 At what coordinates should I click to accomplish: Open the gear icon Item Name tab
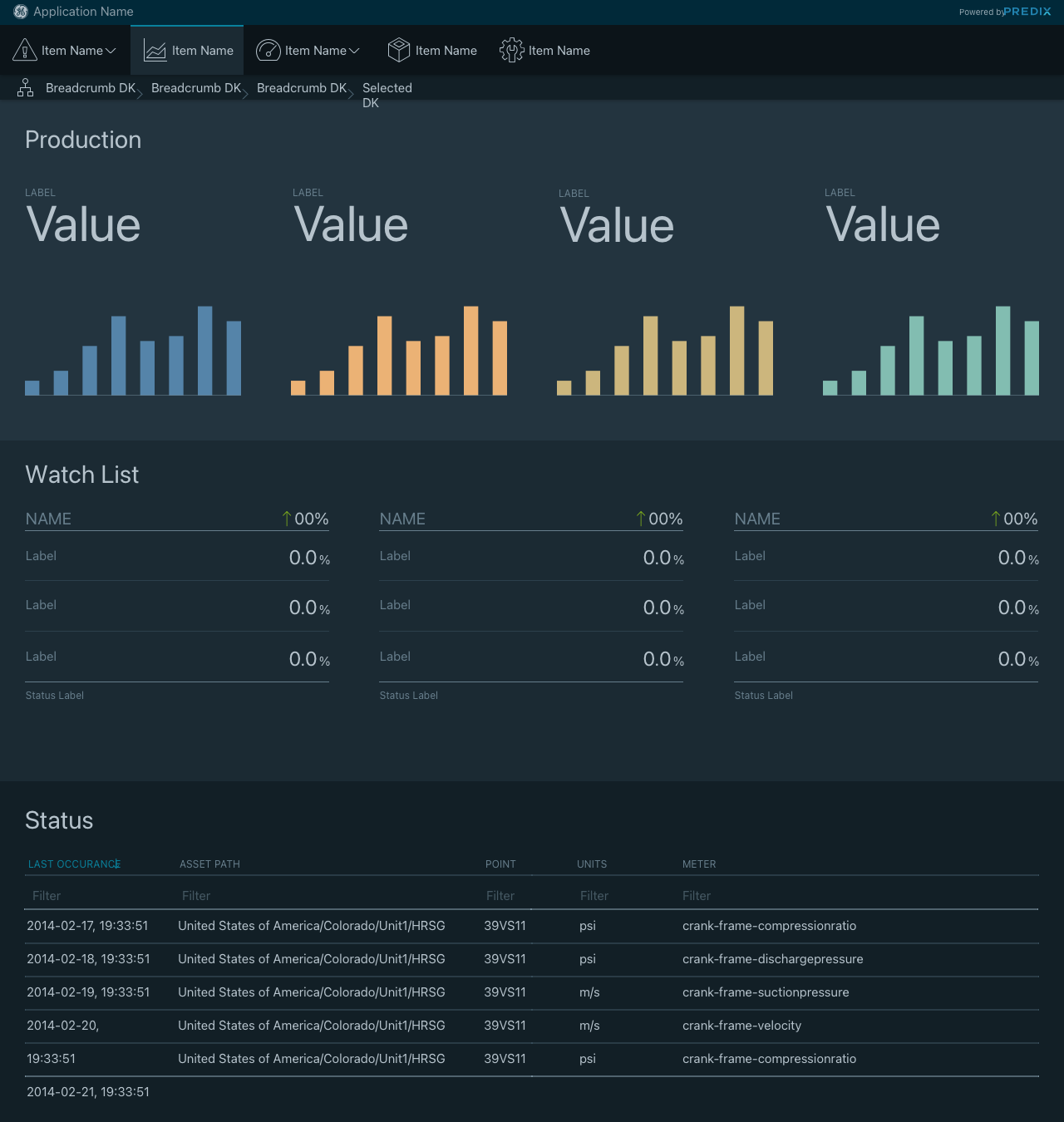(559, 51)
